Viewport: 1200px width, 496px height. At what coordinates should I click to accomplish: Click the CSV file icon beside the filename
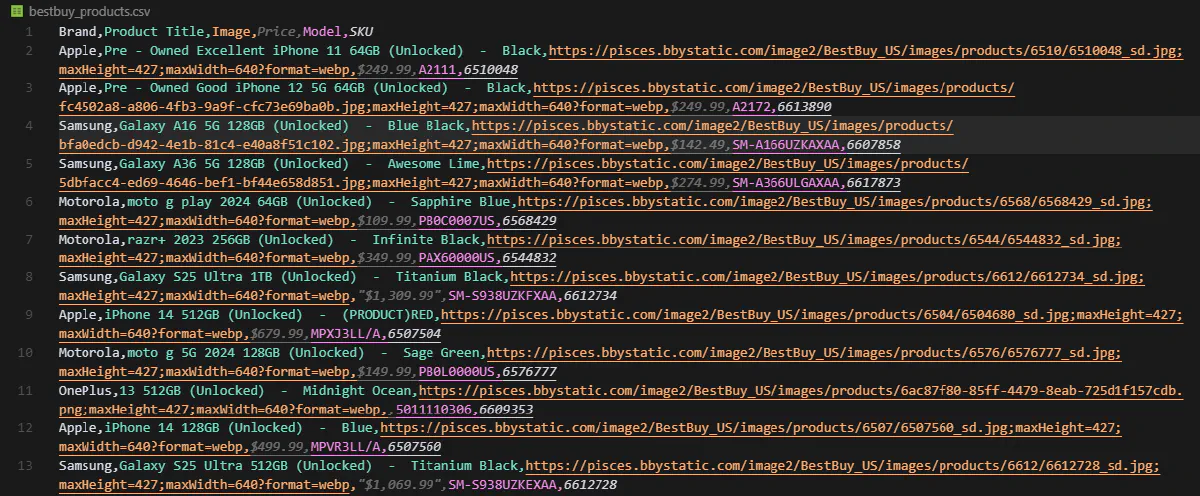tap(15, 10)
